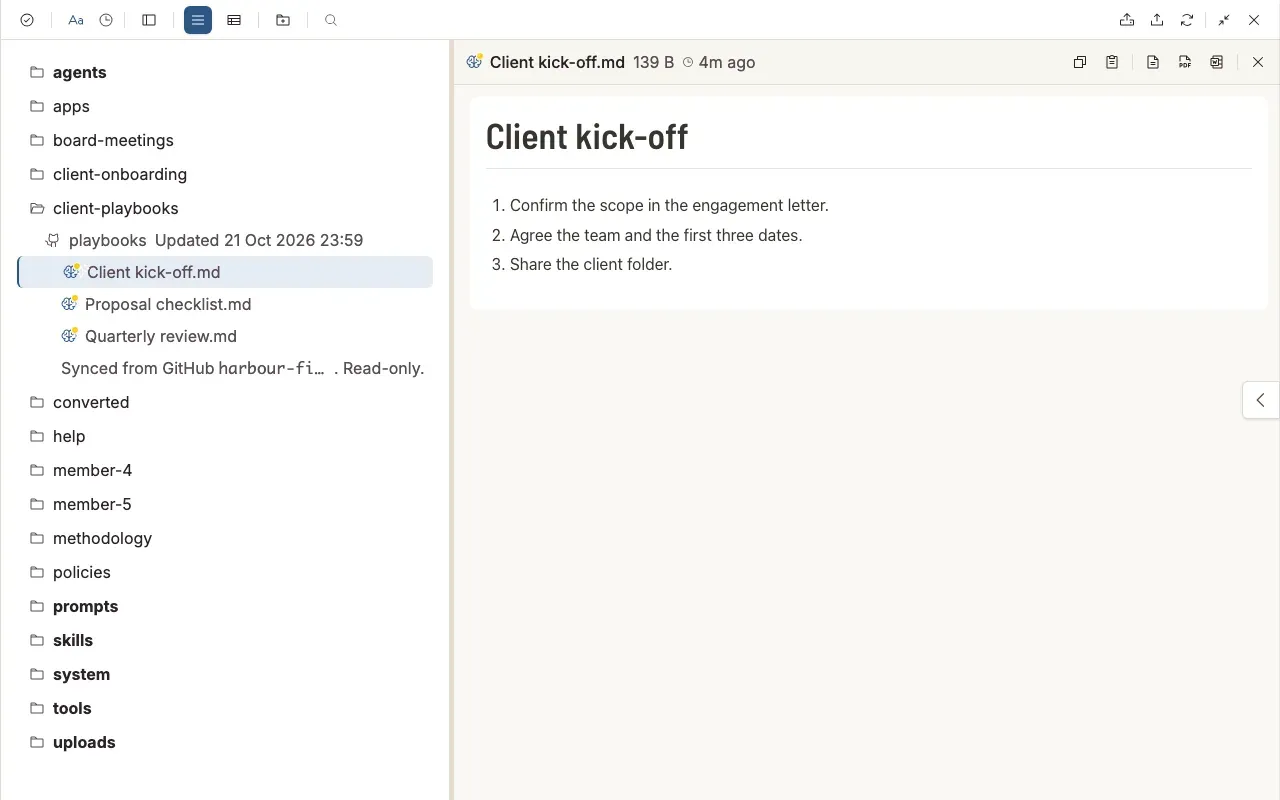The width and height of the screenshot is (1280, 800).
Task: Click the circled checkmark icon in toolbar
Action: click(27, 20)
